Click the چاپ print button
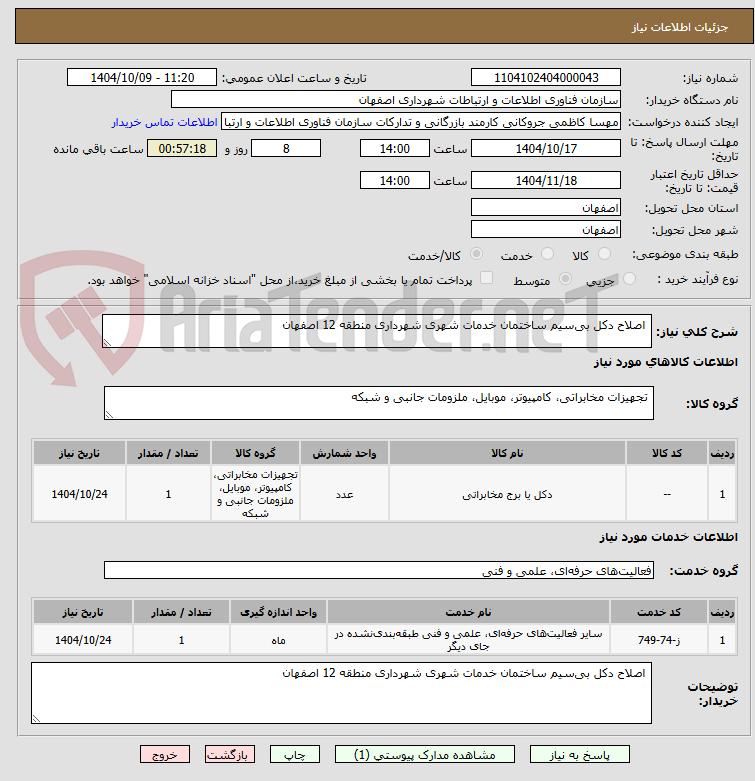The width and height of the screenshot is (755, 781). click(x=294, y=755)
